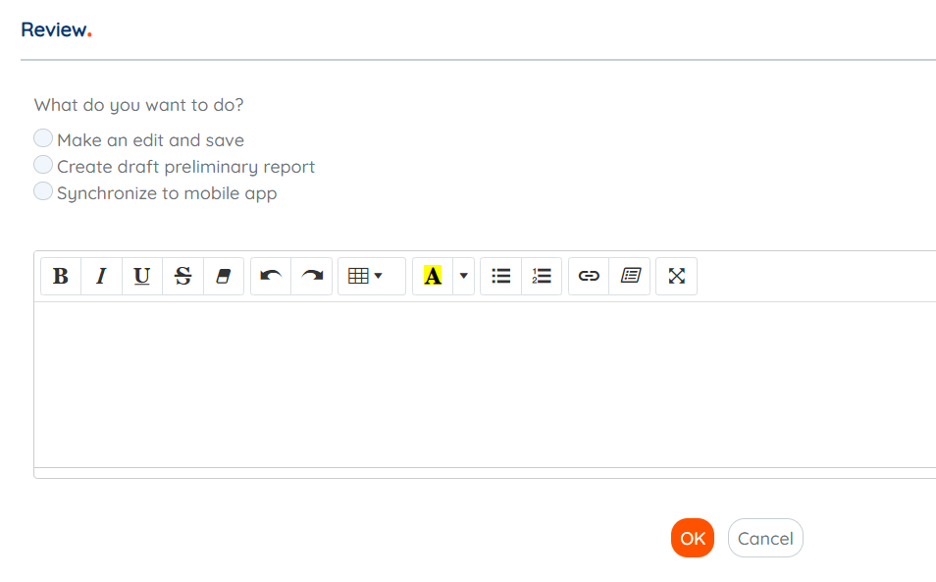Click inside the rich text editing area

pos(485,384)
